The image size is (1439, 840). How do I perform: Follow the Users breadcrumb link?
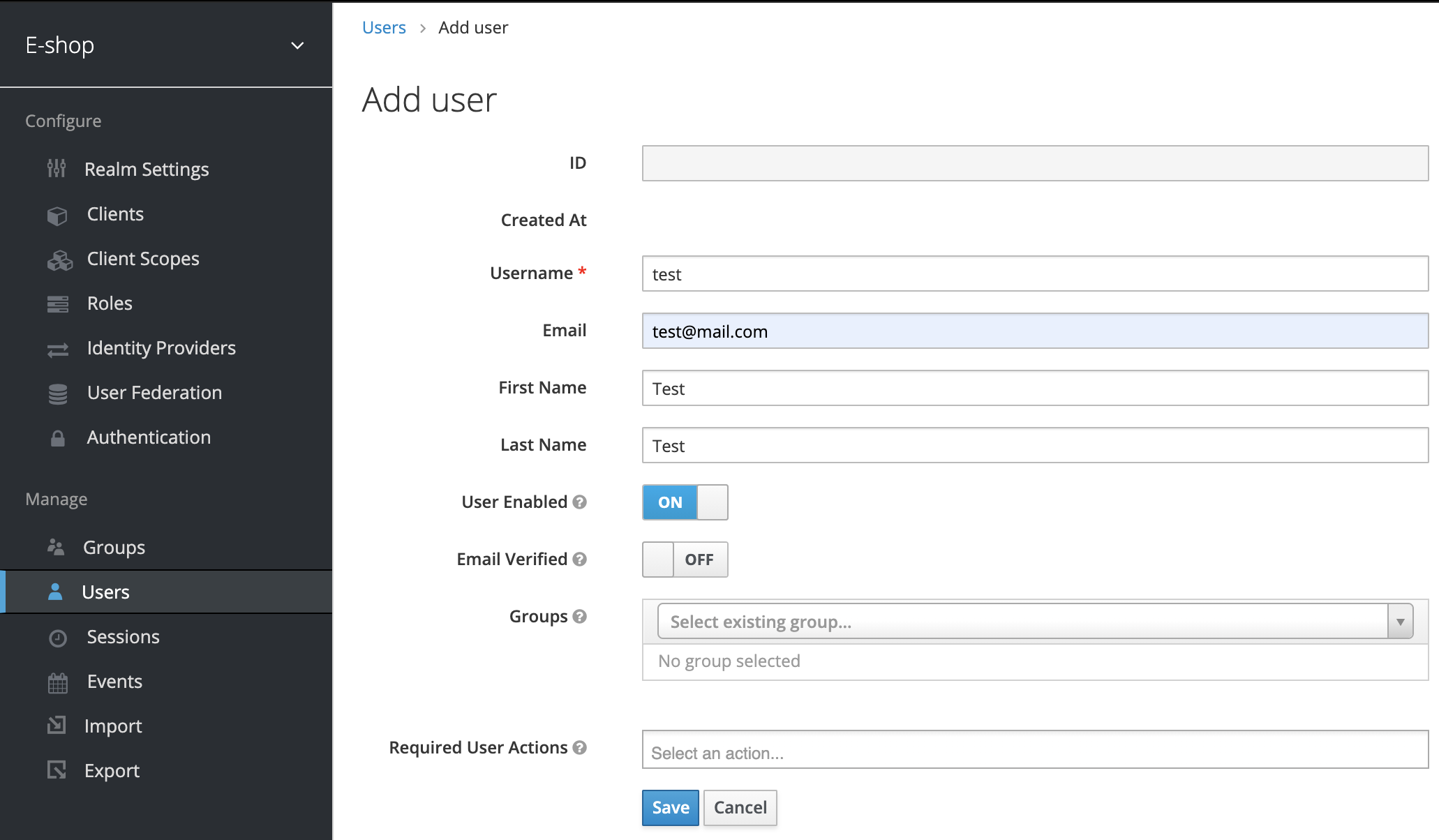384,28
